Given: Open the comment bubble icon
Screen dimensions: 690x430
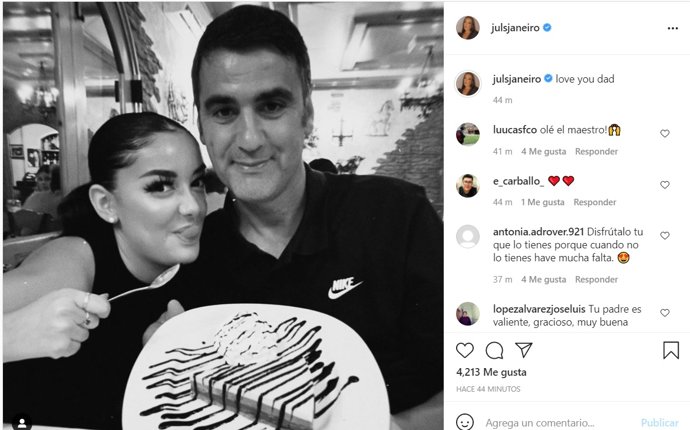Looking at the screenshot, I should pyautogui.click(x=494, y=350).
